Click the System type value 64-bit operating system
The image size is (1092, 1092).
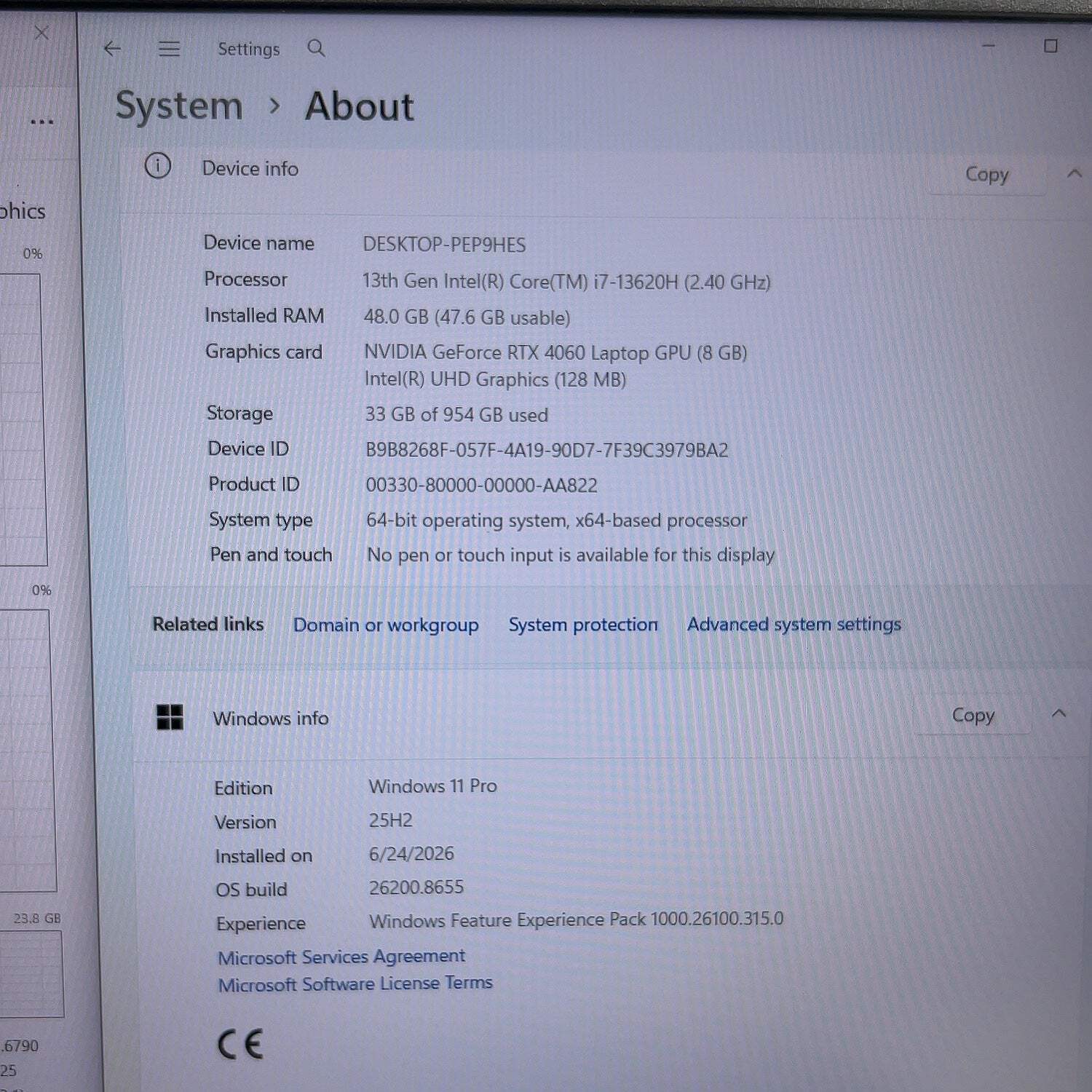[x=557, y=521]
